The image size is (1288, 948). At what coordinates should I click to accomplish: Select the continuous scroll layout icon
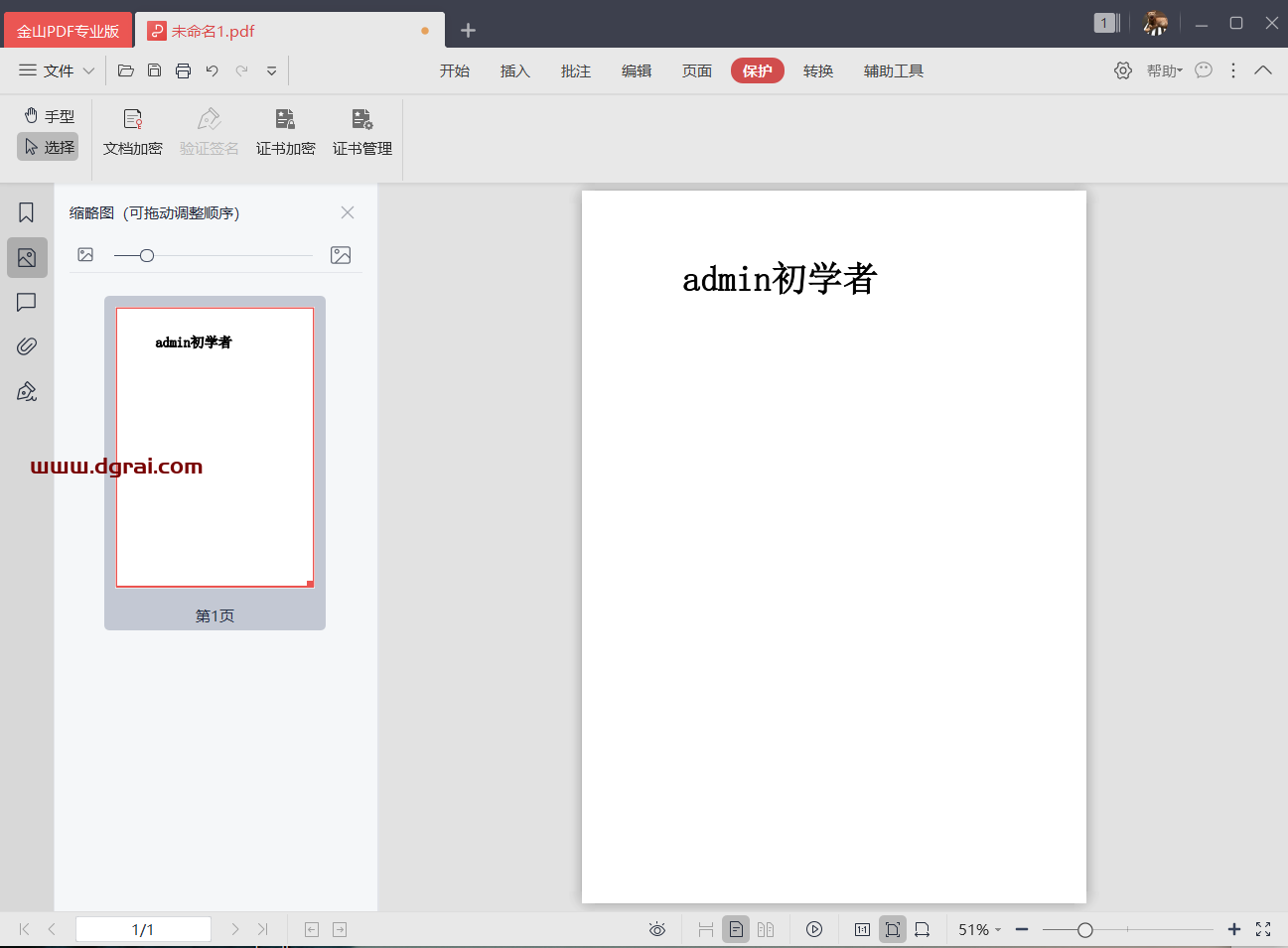pyautogui.click(x=706, y=929)
